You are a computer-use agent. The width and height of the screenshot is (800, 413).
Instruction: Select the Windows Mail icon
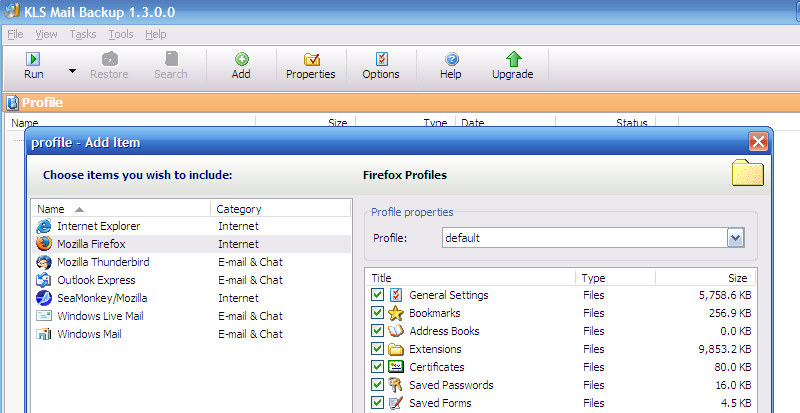pos(44,334)
